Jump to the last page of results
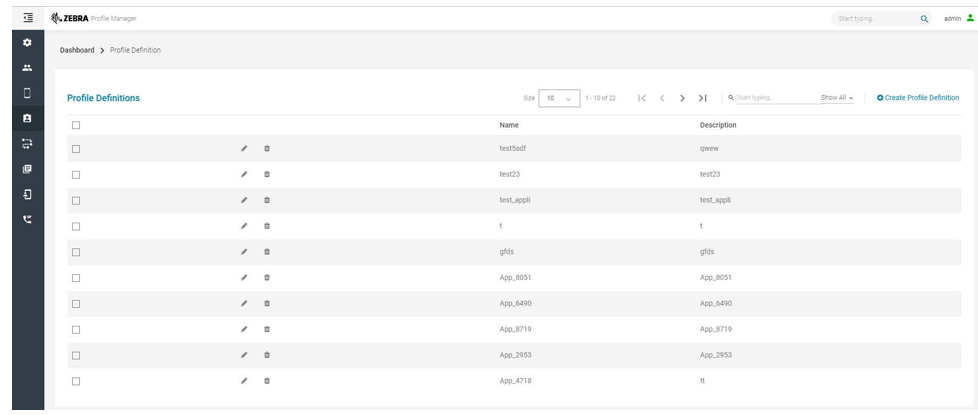The width and height of the screenshot is (978, 415). click(703, 98)
